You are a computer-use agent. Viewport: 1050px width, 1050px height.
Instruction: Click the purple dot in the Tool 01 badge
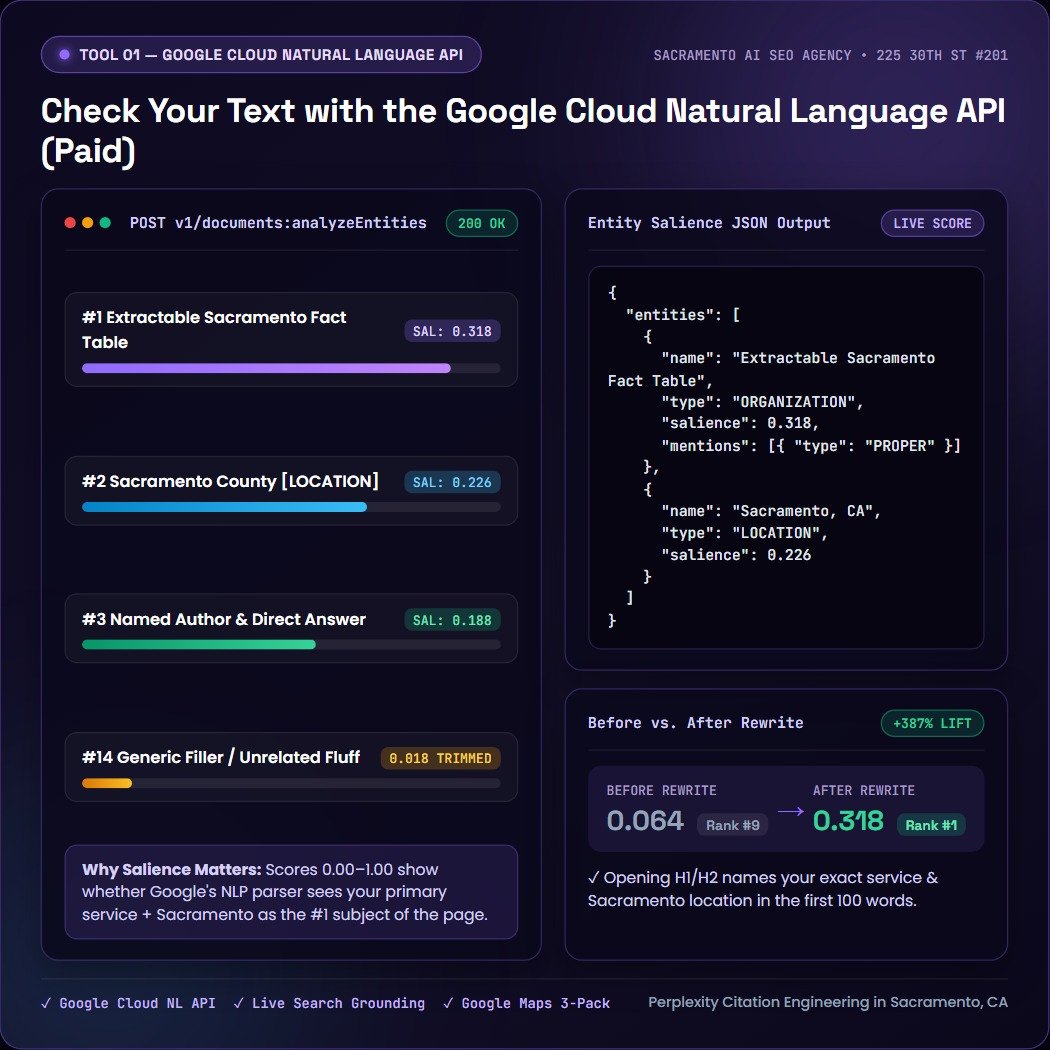(64, 55)
